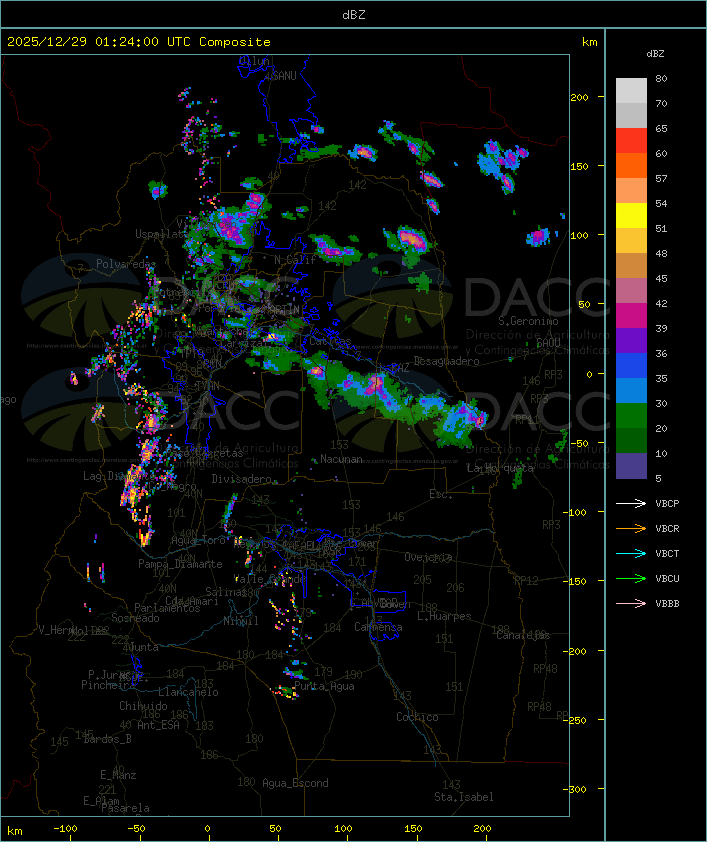Click the Nacunan place label
707x842 pixels.
coord(341,459)
